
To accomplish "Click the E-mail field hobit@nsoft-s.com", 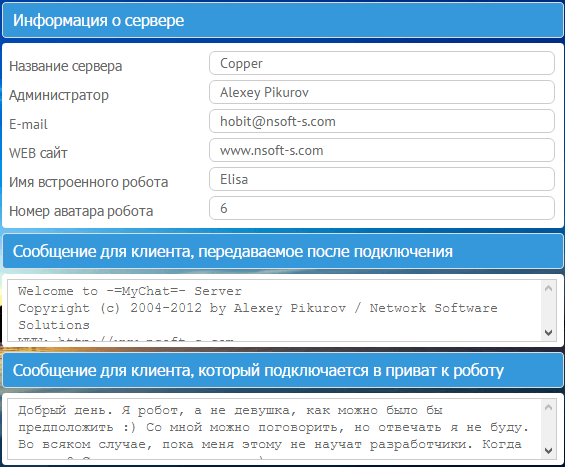I will [382, 121].
